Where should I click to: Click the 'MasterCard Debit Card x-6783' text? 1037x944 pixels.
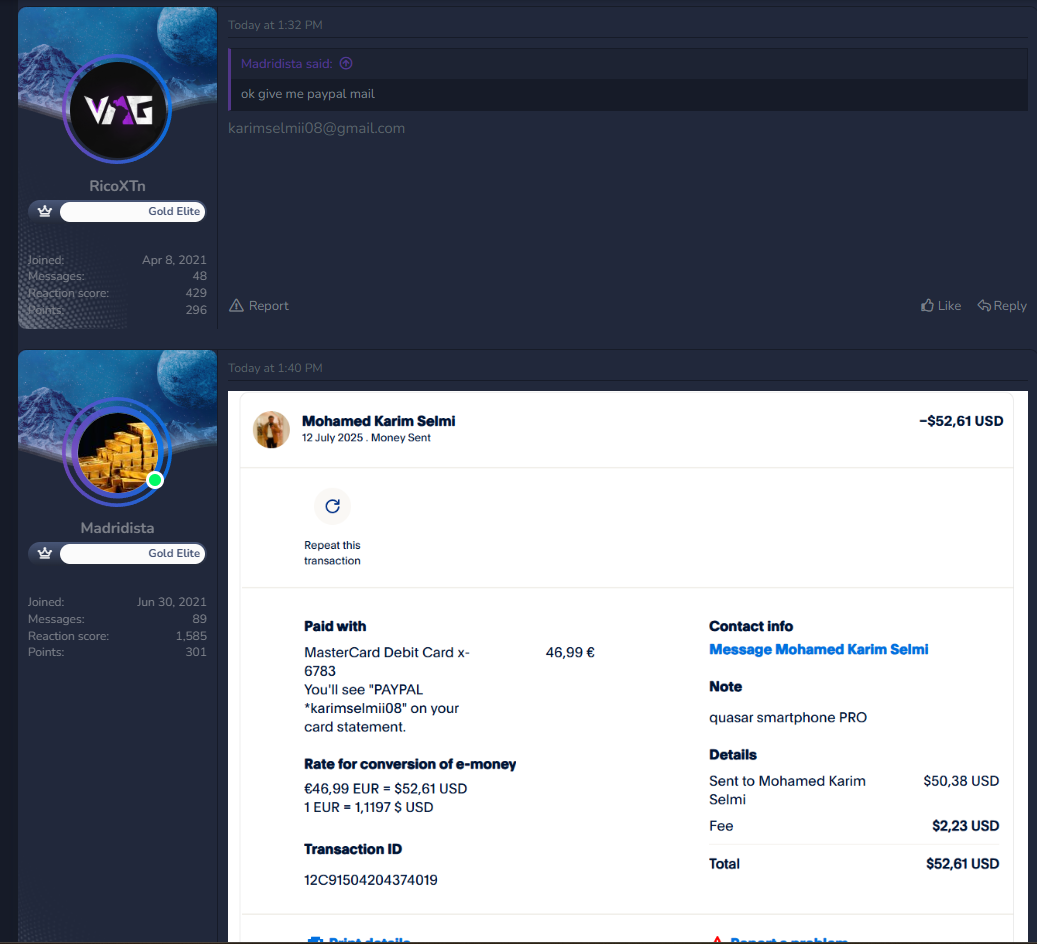click(x=387, y=662)
